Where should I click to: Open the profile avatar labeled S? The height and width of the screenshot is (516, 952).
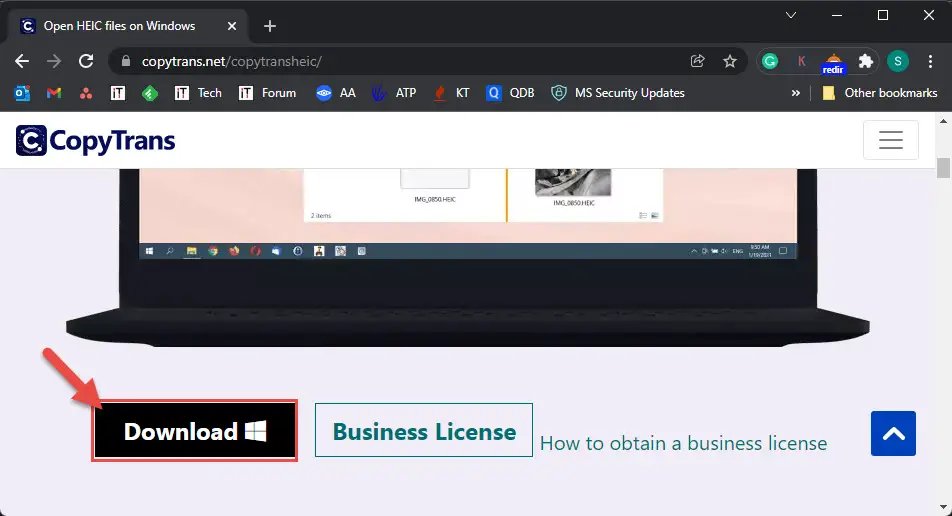click(898, 61)
